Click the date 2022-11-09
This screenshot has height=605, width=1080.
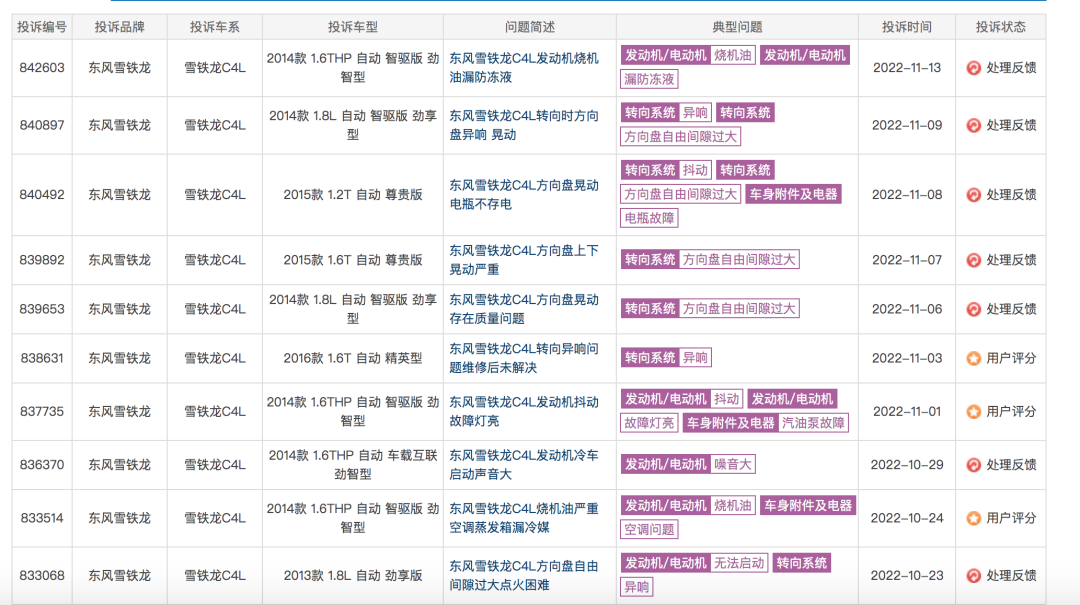click(x=906, y=125)
